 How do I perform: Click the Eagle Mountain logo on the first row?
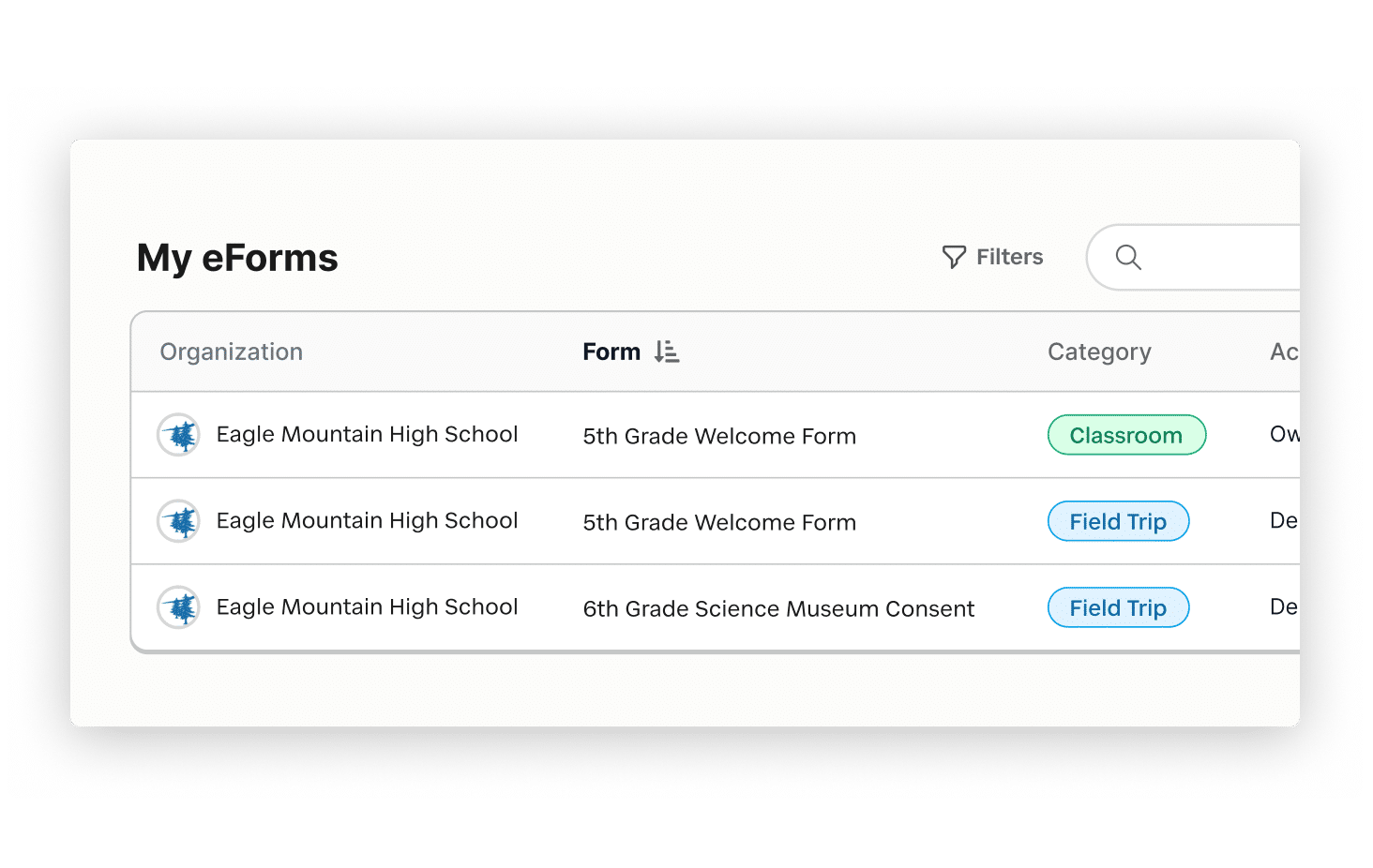tap(178, 434)
